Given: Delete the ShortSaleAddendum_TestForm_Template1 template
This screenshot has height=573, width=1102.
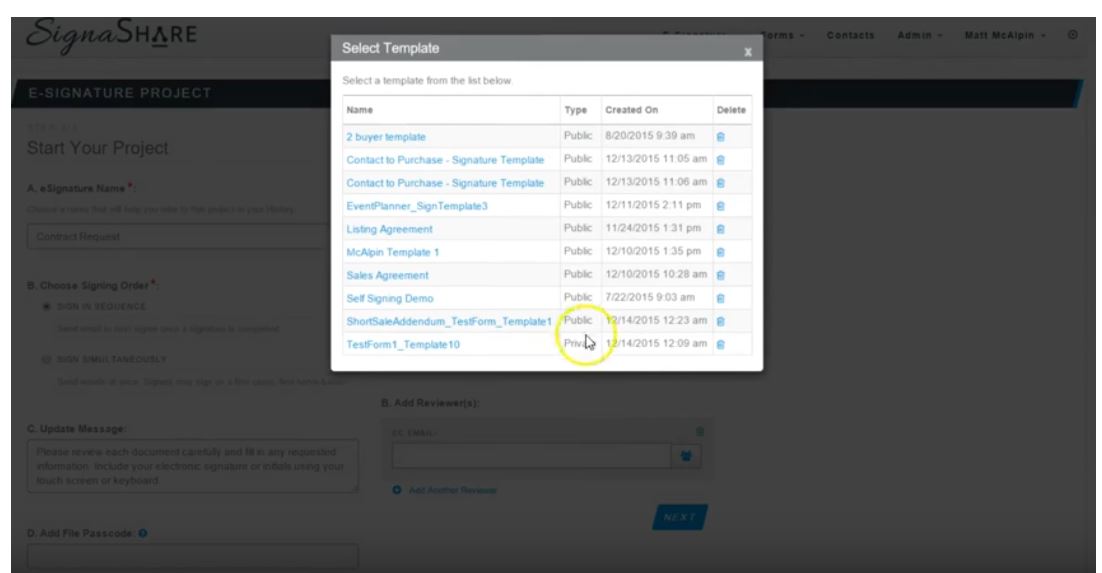Looking at the screenshot, I should tap(720, 321).
